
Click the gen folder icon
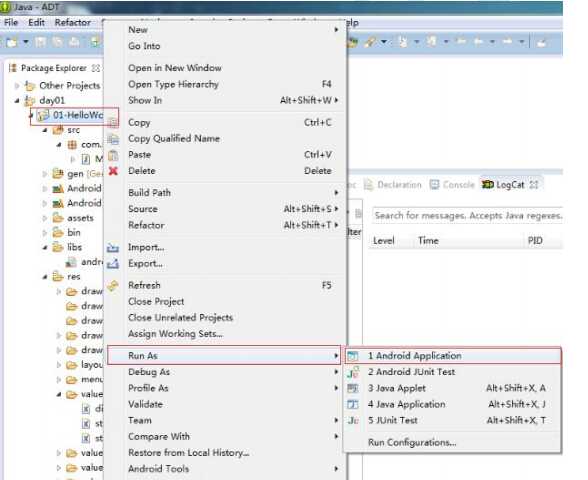[x=58, y=174]
